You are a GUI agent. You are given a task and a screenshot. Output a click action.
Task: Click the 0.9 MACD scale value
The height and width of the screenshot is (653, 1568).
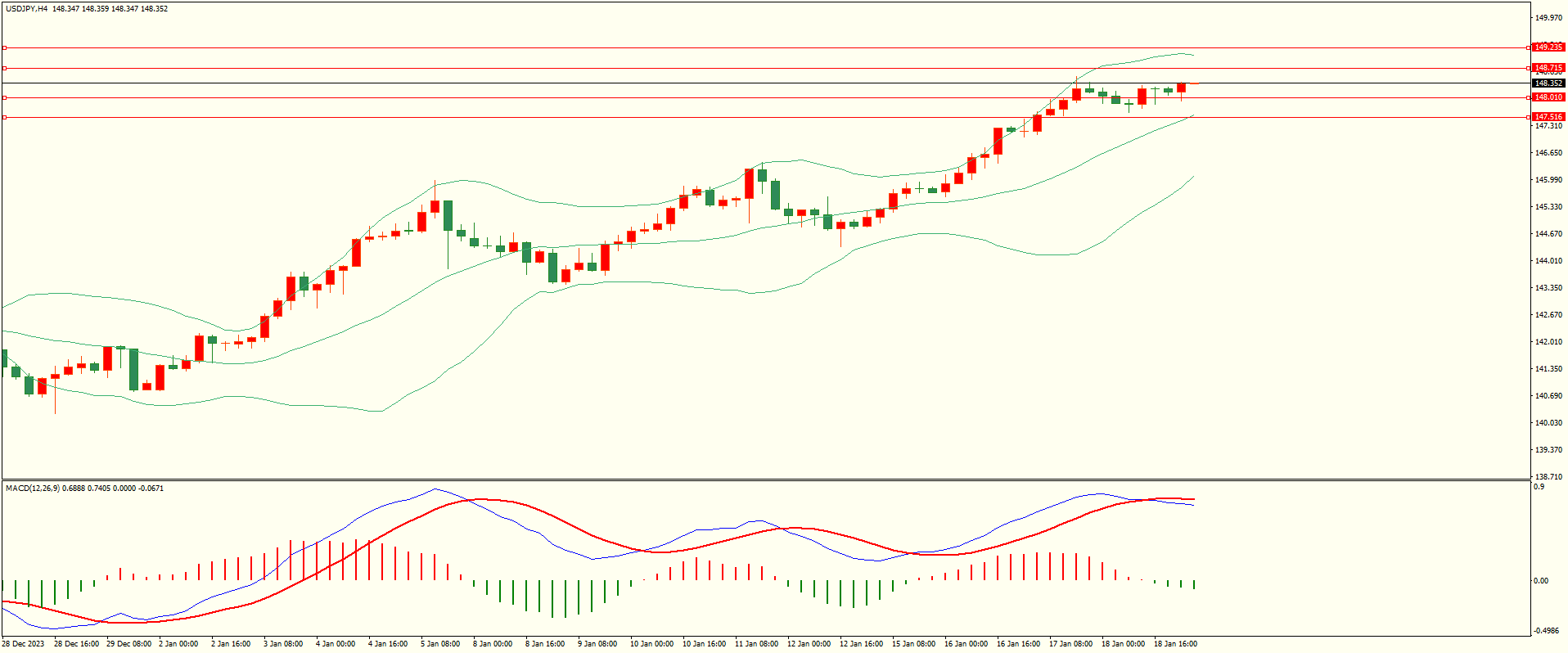point(1539,487)
